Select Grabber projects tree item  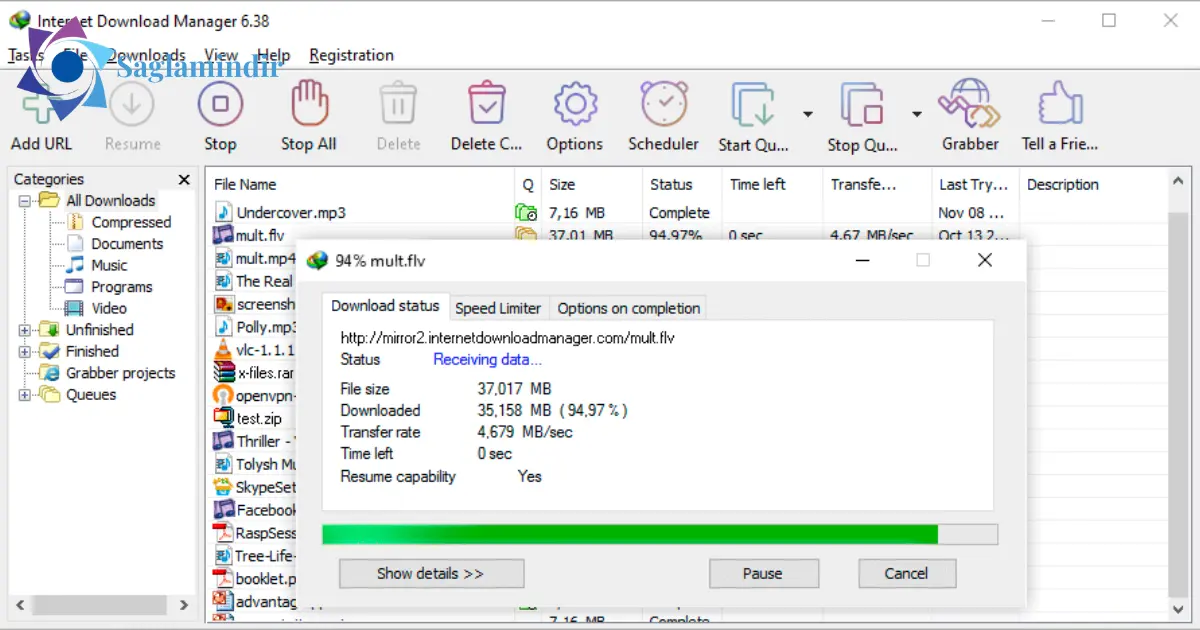point(120,373)
